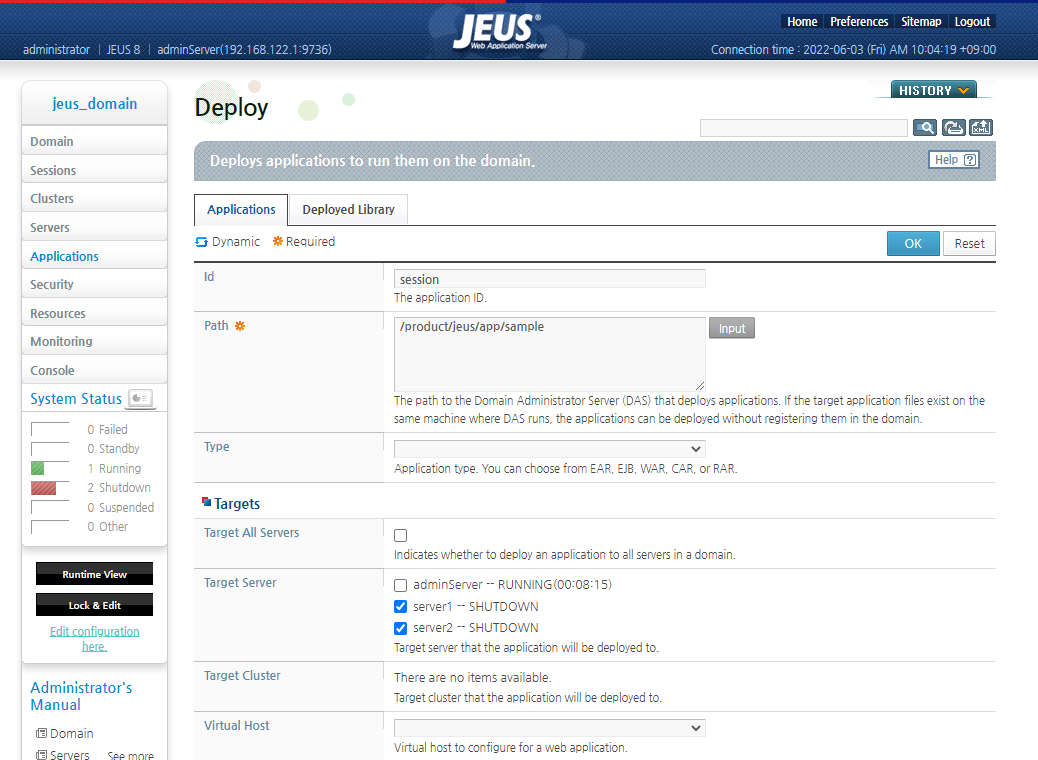Image resolution: width=1038 pixels, height=760 pixels.
Task: Open Console in the sidebar menu
Action: coord(95,370)
